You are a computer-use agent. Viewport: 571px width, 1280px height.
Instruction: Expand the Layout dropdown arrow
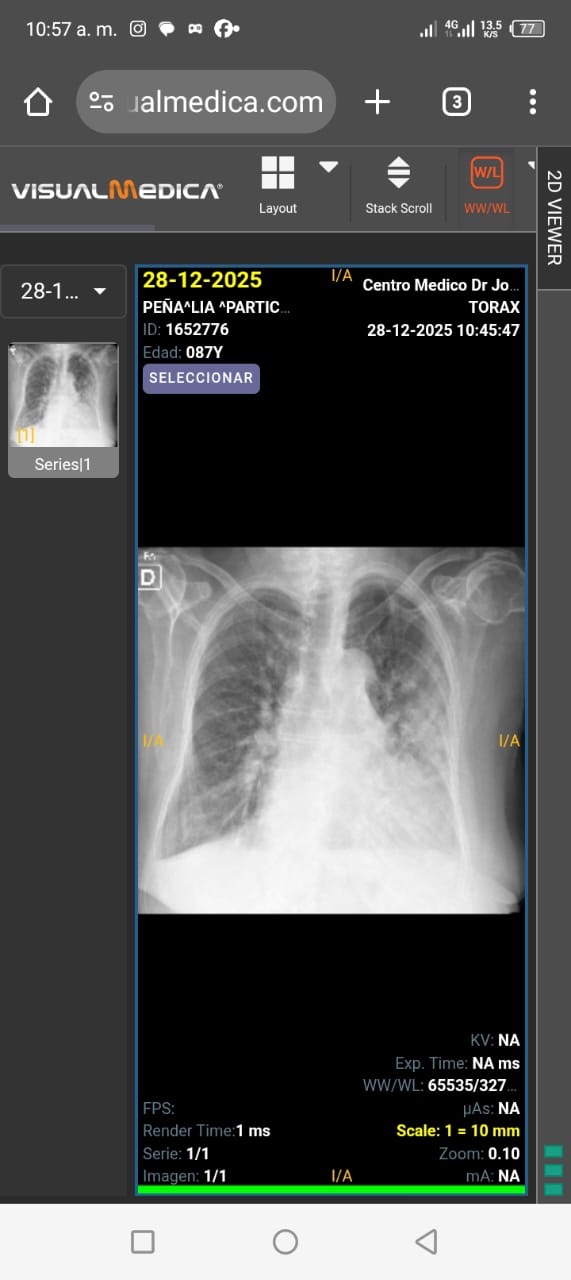[x=328, y=166]
